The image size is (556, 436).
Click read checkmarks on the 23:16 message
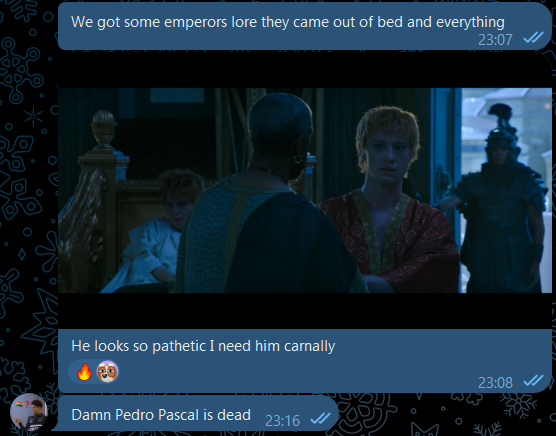click(321, 419)
